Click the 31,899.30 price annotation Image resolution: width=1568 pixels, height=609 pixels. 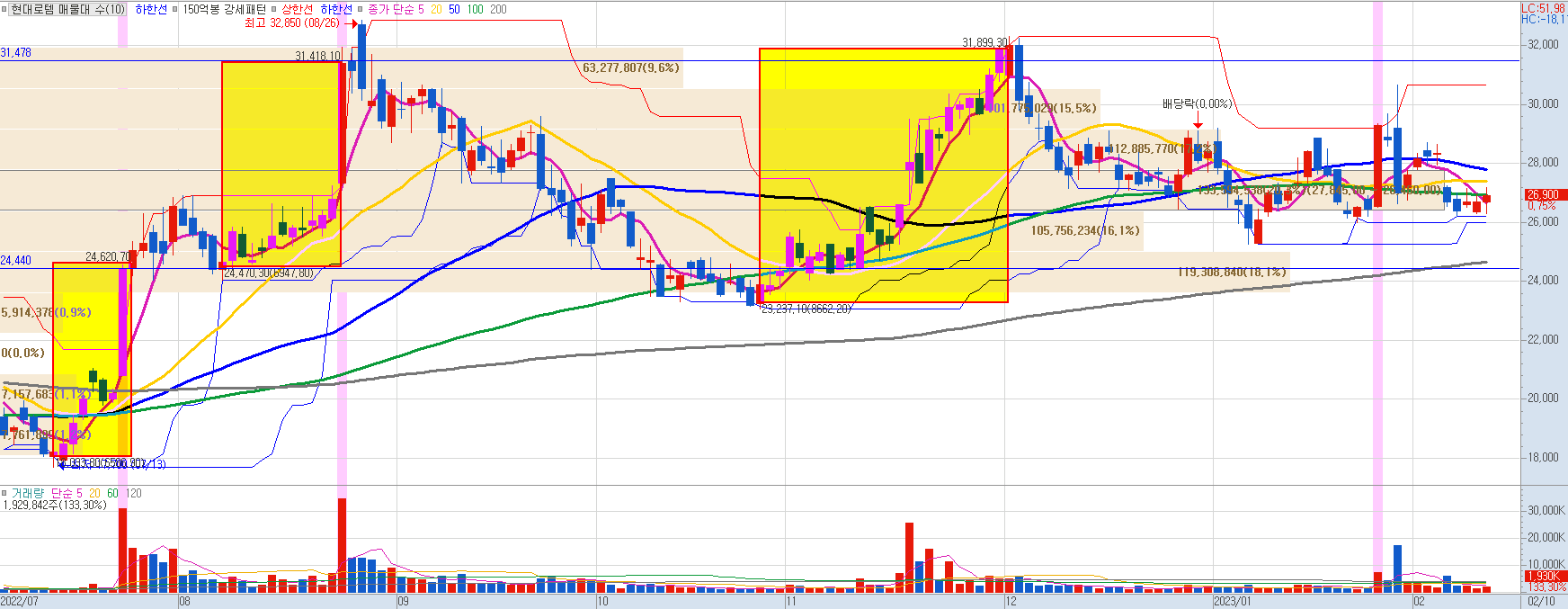(985, 42)
